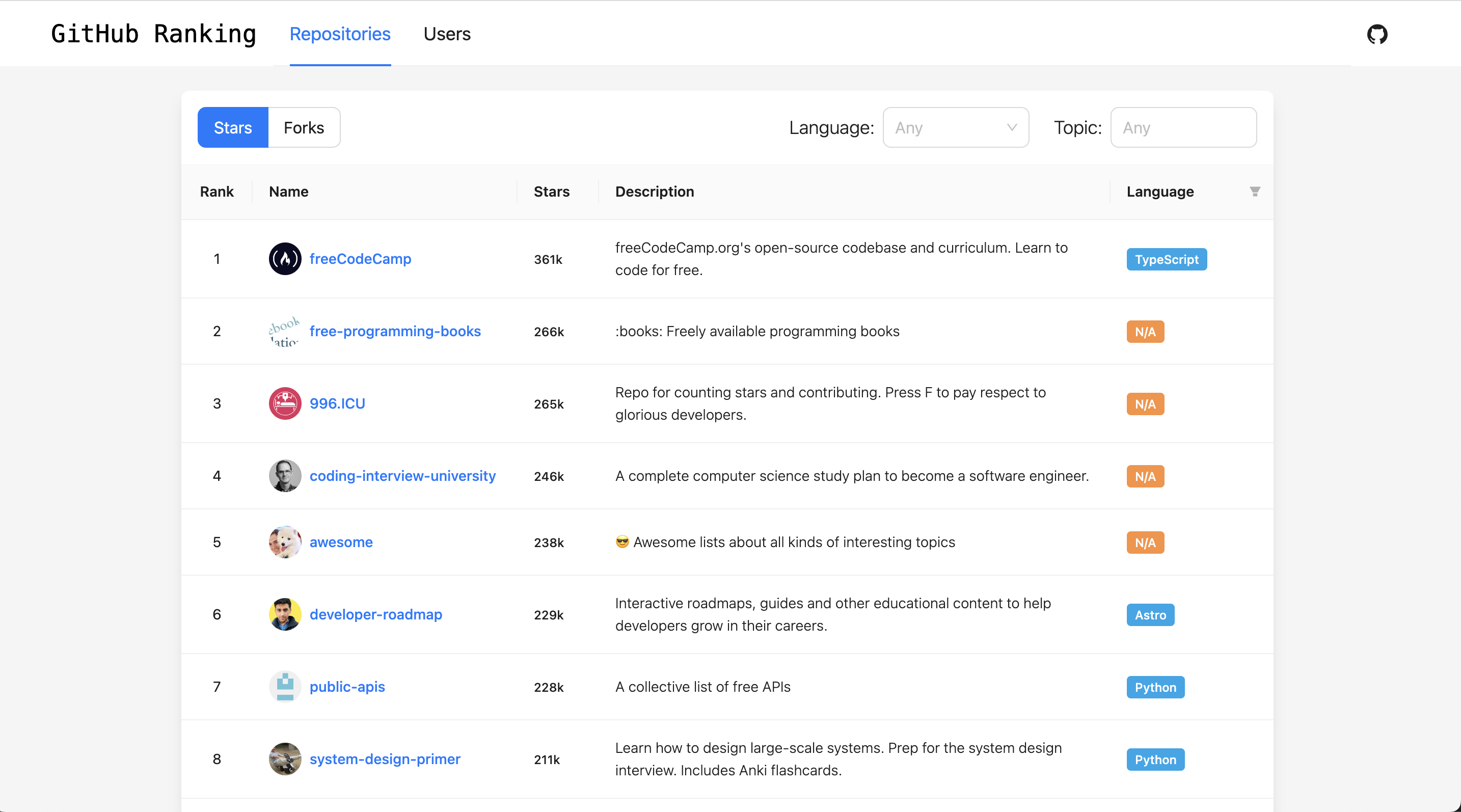Click the Name column header

(x=289, y=192)
